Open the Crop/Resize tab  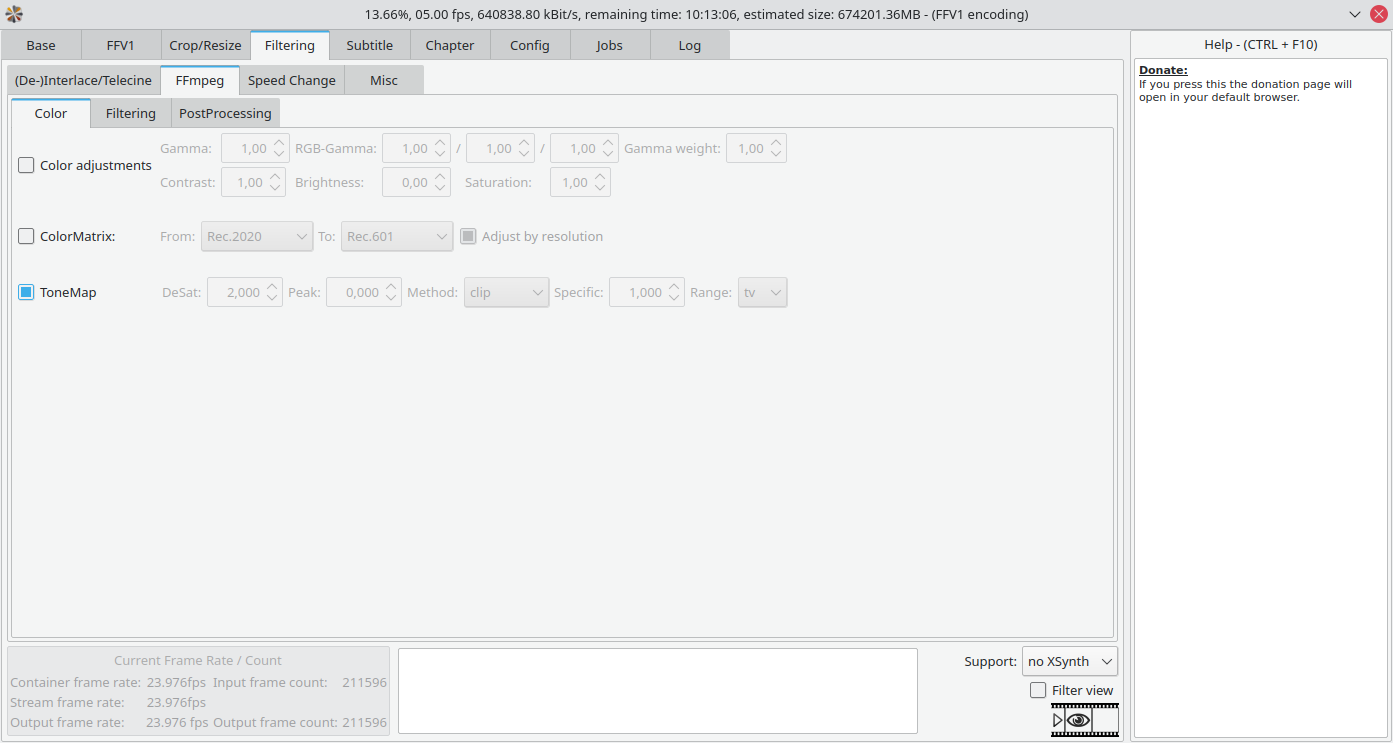pos(205,45)
